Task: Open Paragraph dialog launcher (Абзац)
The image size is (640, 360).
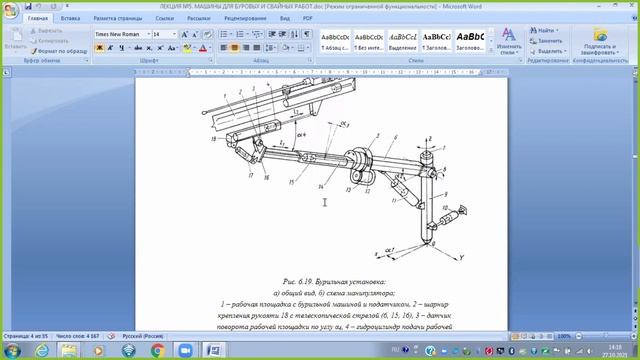Action: [x=310, y=60]
